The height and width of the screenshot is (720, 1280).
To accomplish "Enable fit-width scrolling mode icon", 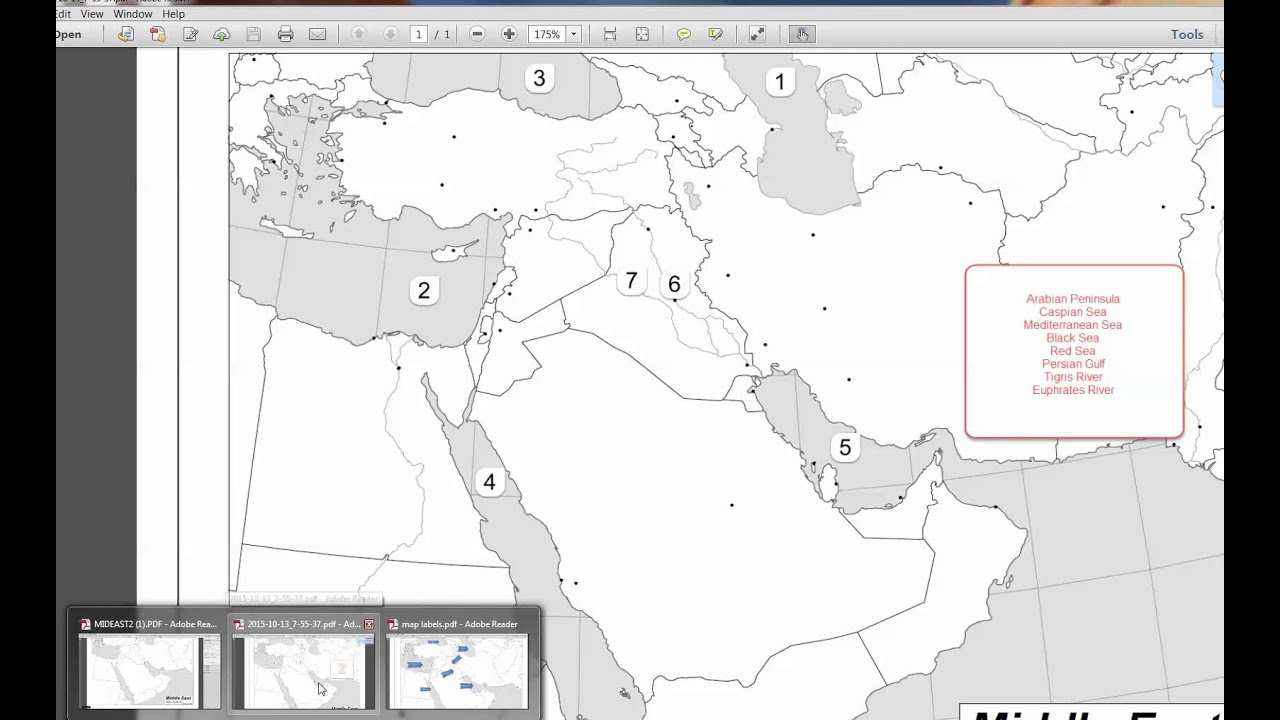I will click(610, 34).
